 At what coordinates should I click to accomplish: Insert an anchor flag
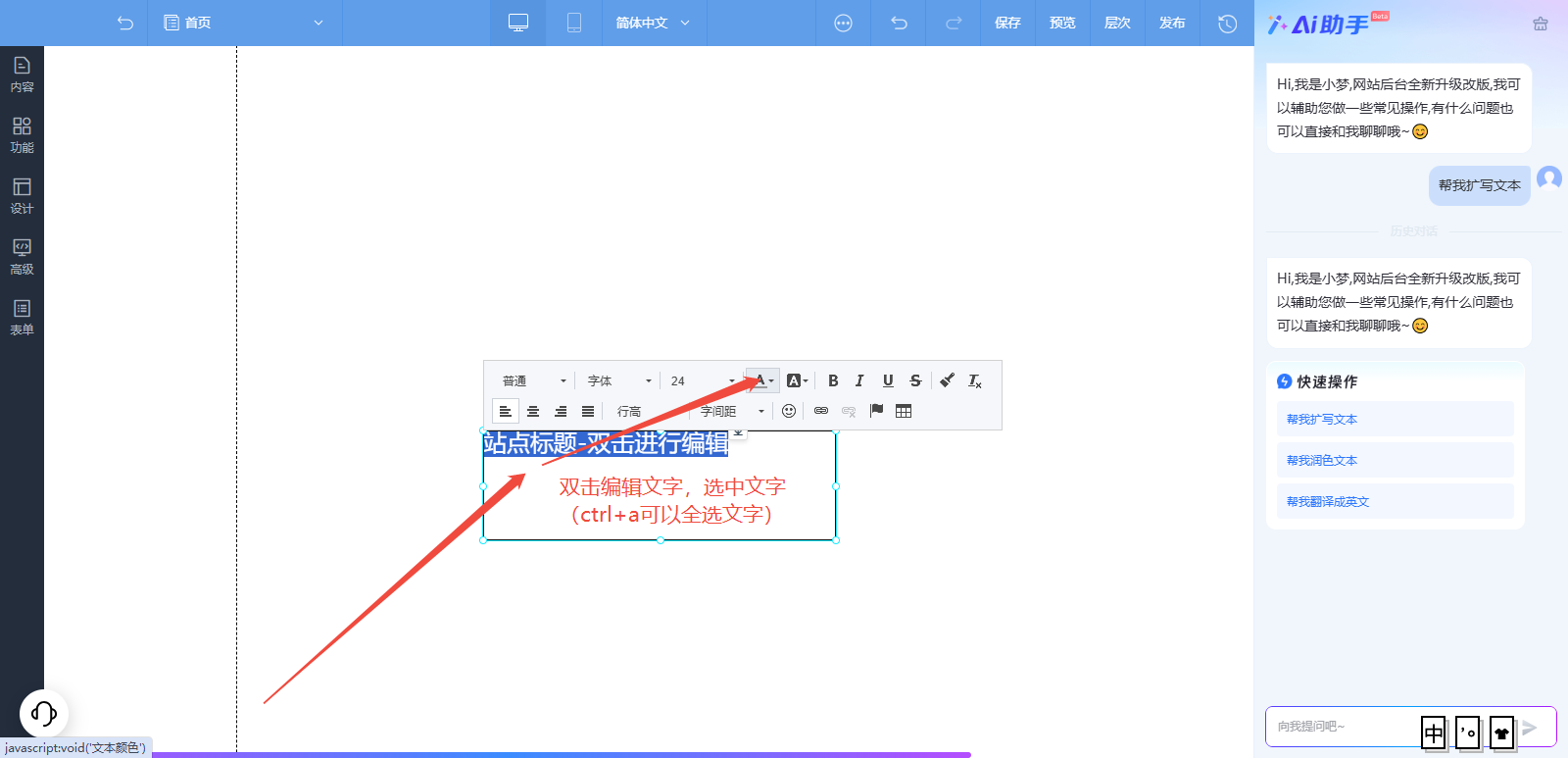click(x=876, y=411)
